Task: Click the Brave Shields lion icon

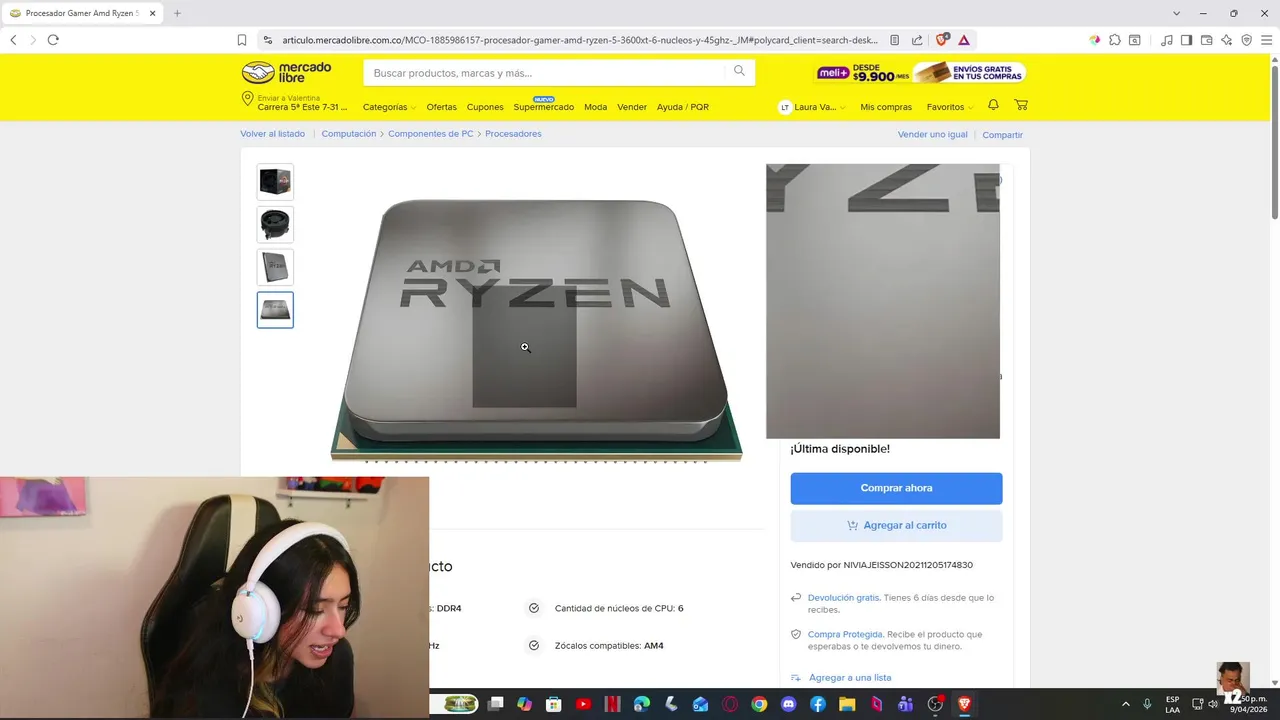Action: 941,40
